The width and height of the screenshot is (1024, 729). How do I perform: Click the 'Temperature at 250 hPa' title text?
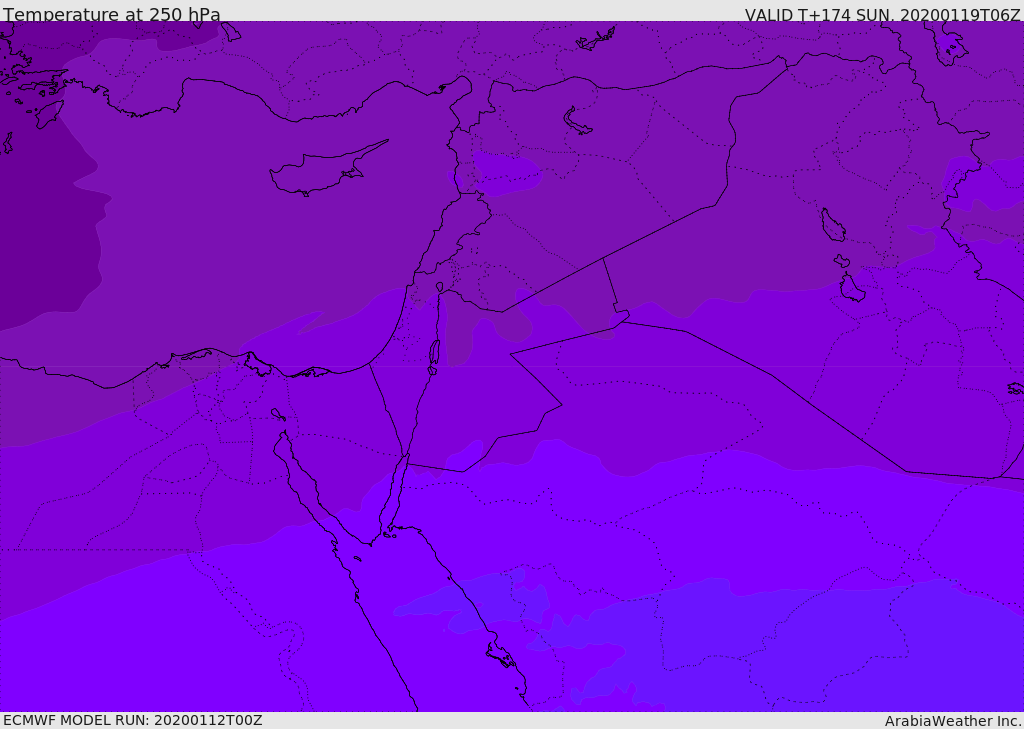pyautogui.click(x=112, y=14)
